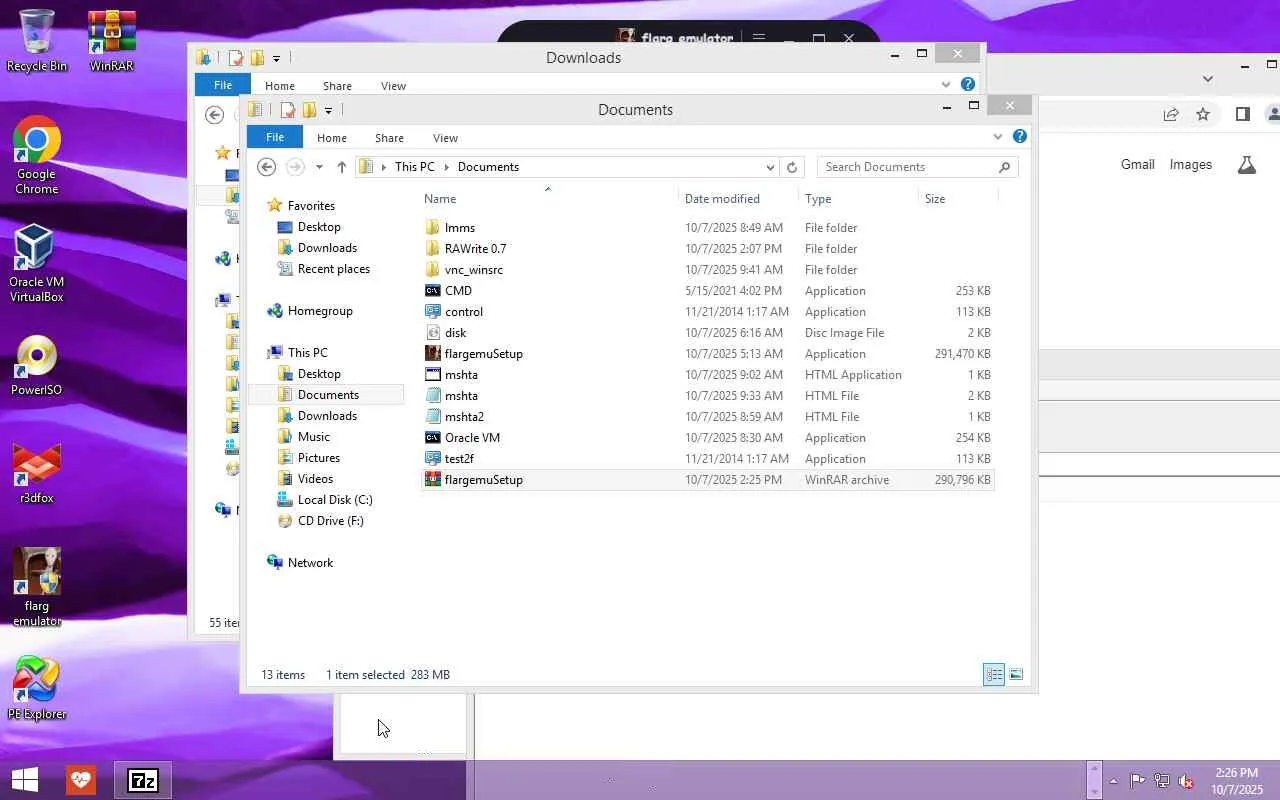
Task: Click This PC in the address bar
Action: point(415,167)
